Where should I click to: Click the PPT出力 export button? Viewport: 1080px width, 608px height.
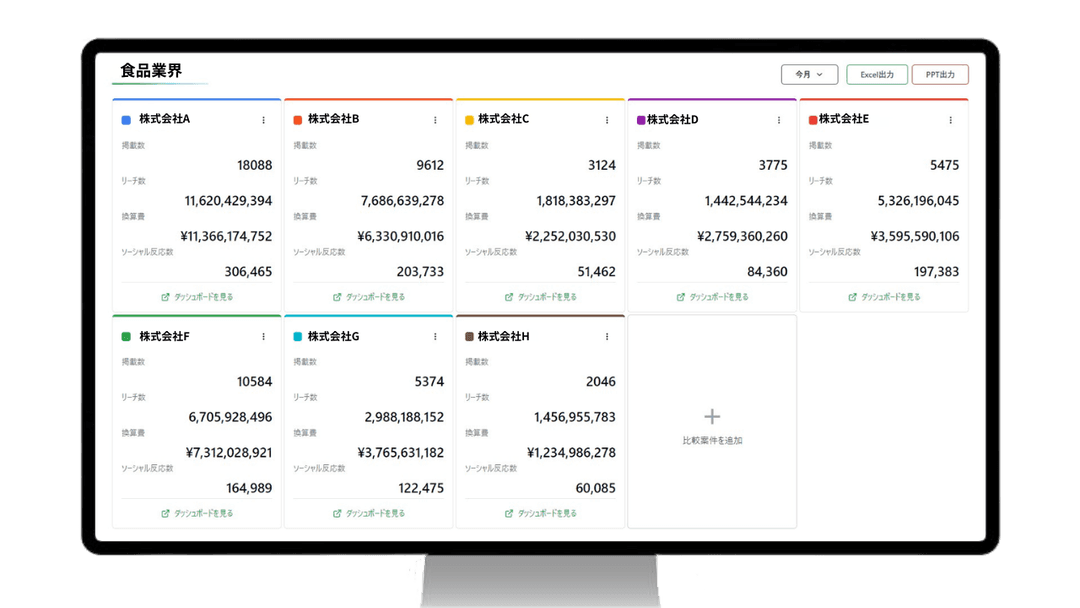pyautogui.click(x=940, y=74)
